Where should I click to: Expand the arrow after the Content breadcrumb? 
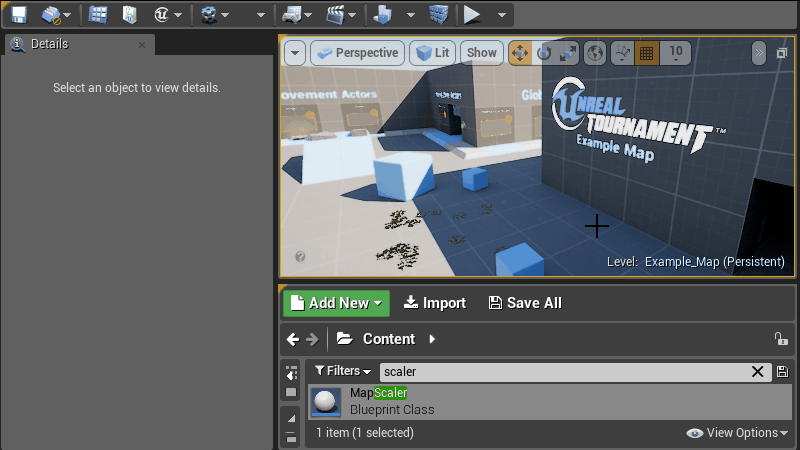[432, 339]
